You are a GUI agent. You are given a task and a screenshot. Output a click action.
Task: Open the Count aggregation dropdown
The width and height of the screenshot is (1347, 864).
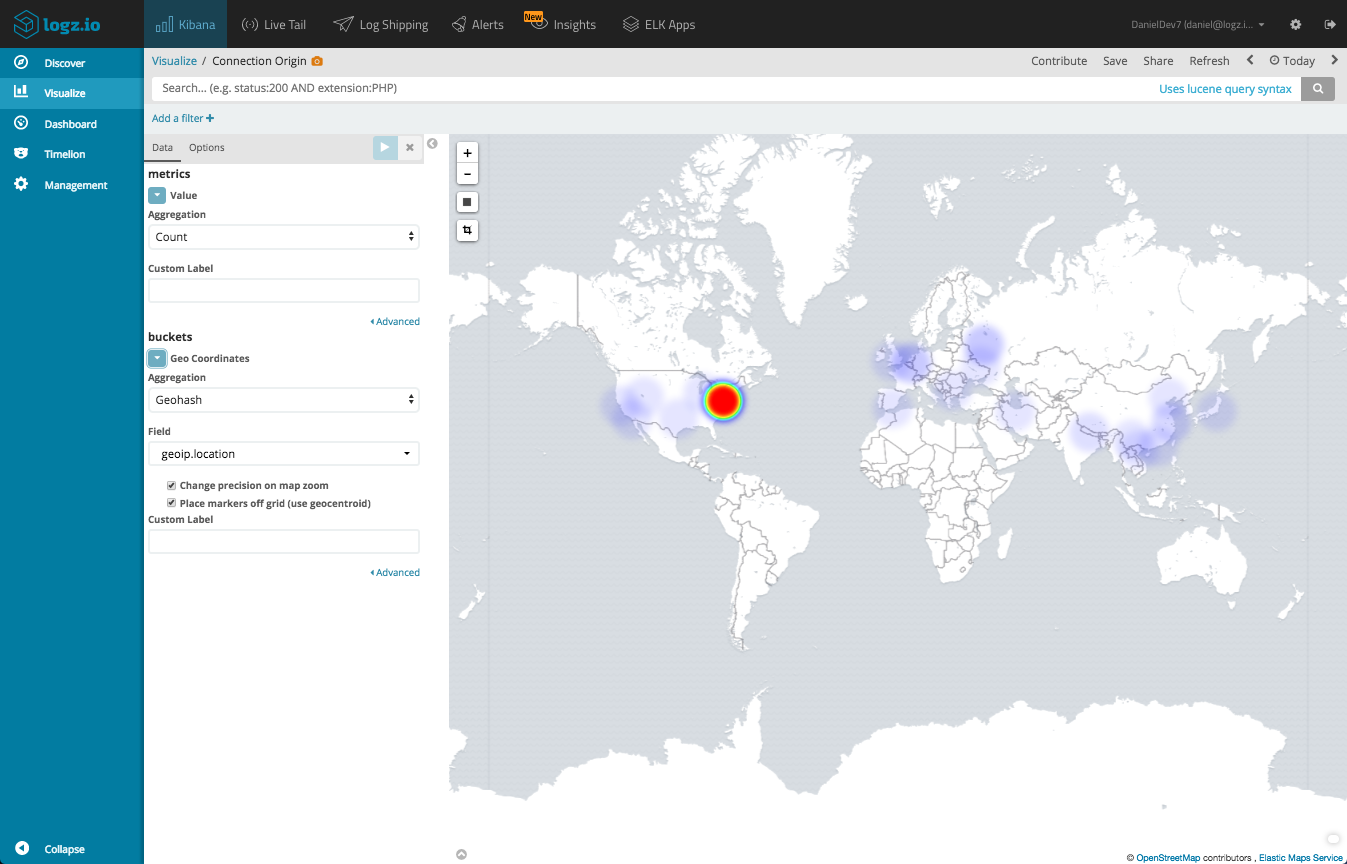(284, 237)
